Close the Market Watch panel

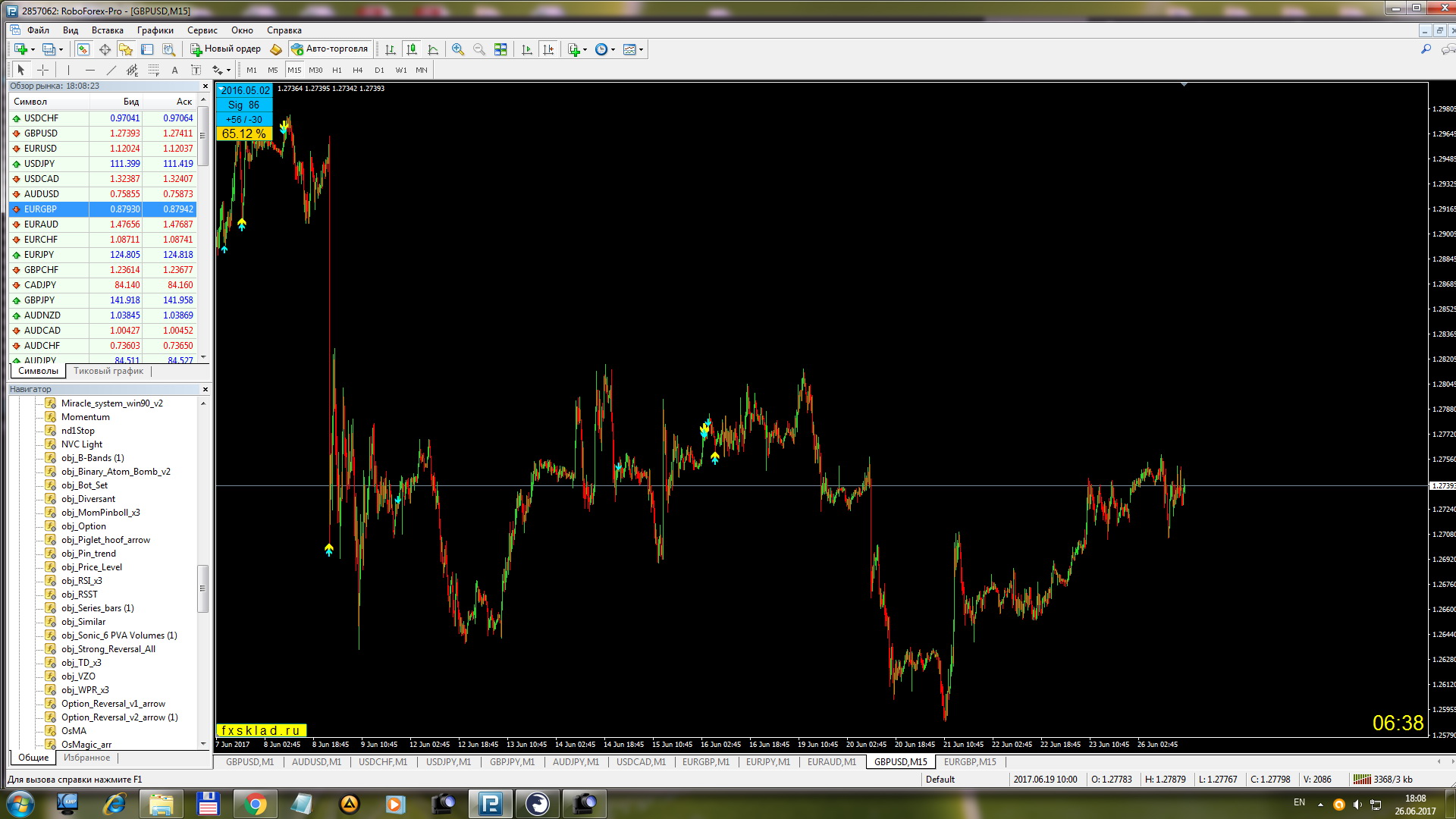pyautogui.click(x=205, y=86)
